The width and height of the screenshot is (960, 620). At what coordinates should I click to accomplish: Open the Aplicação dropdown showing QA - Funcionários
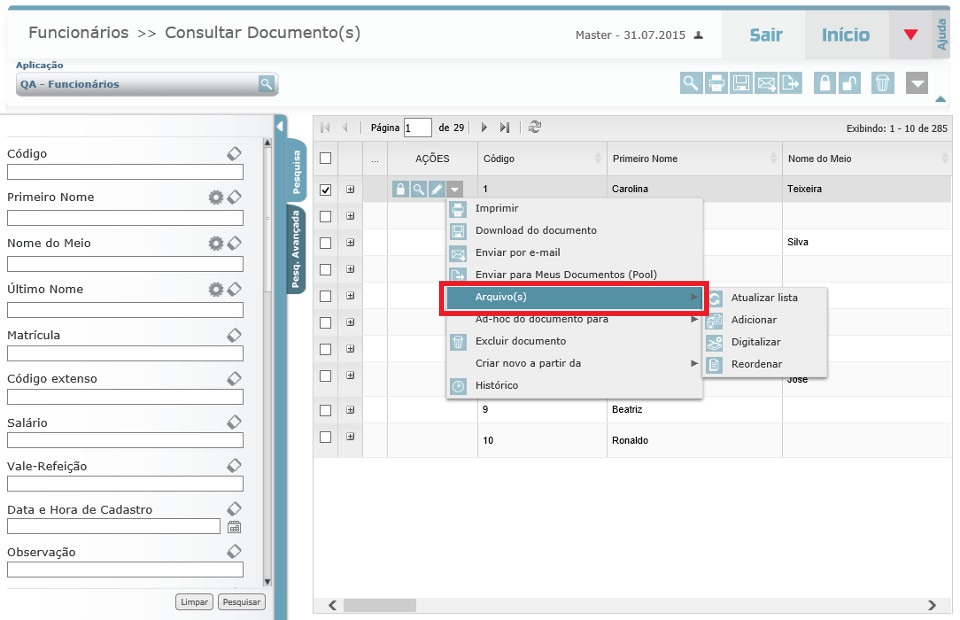tap(145, 85)
